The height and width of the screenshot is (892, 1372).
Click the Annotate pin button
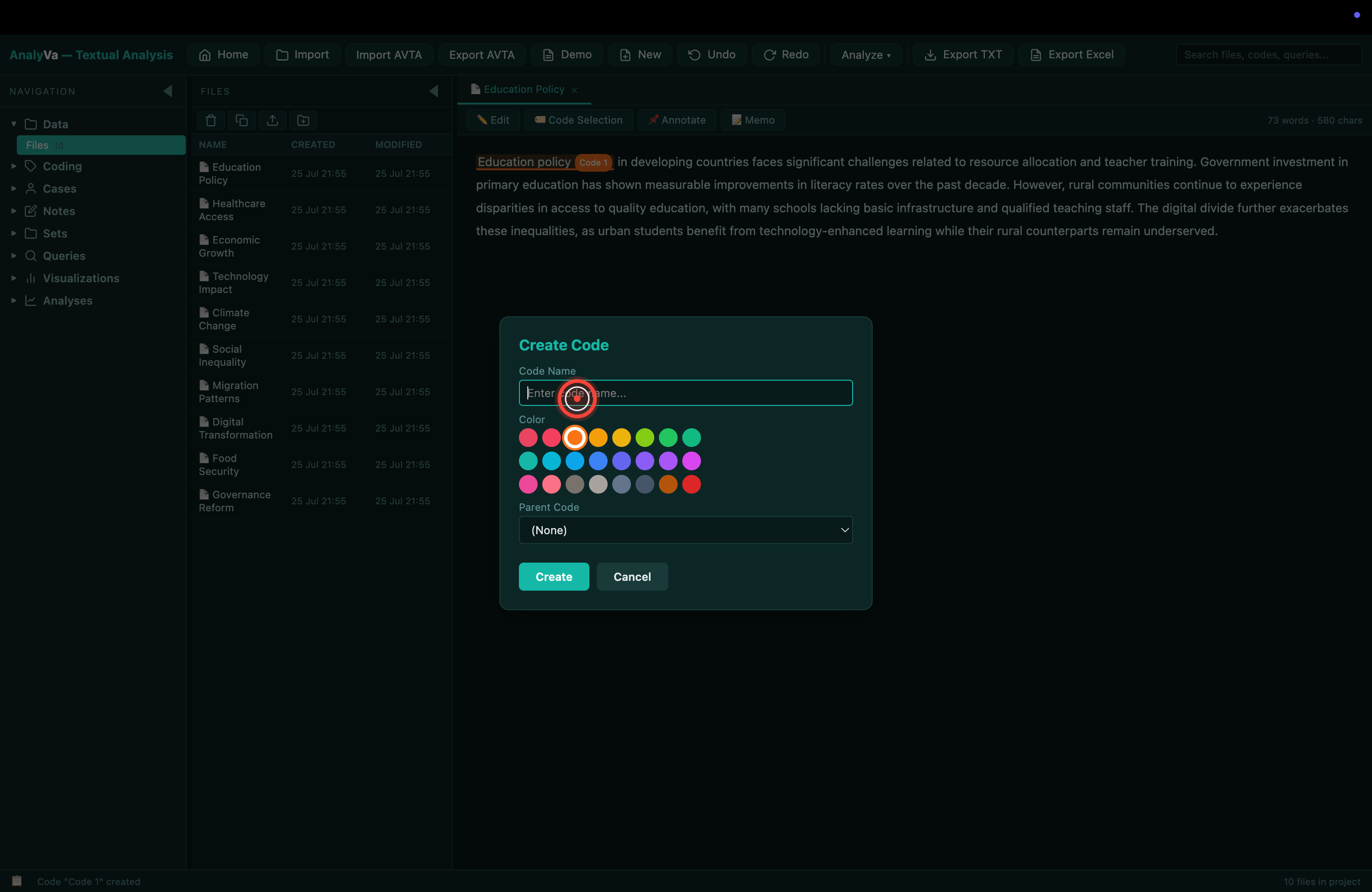677,120
